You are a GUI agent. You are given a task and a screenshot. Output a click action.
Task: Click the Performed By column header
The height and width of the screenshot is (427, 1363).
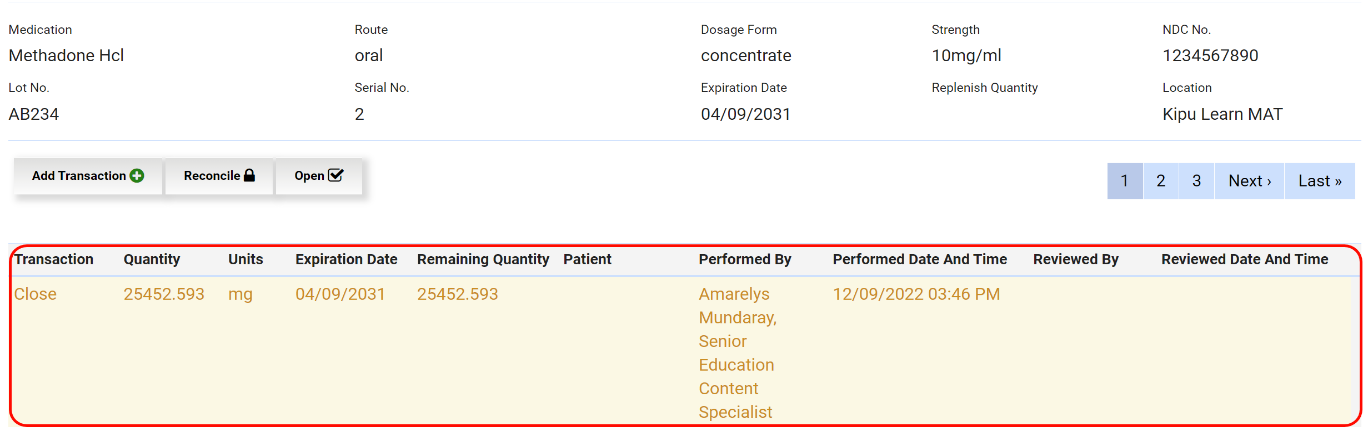(x=745, y=259)
